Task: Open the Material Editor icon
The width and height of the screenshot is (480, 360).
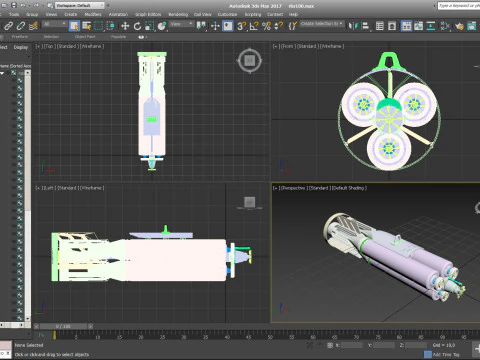Action: (x=445, y=26)
